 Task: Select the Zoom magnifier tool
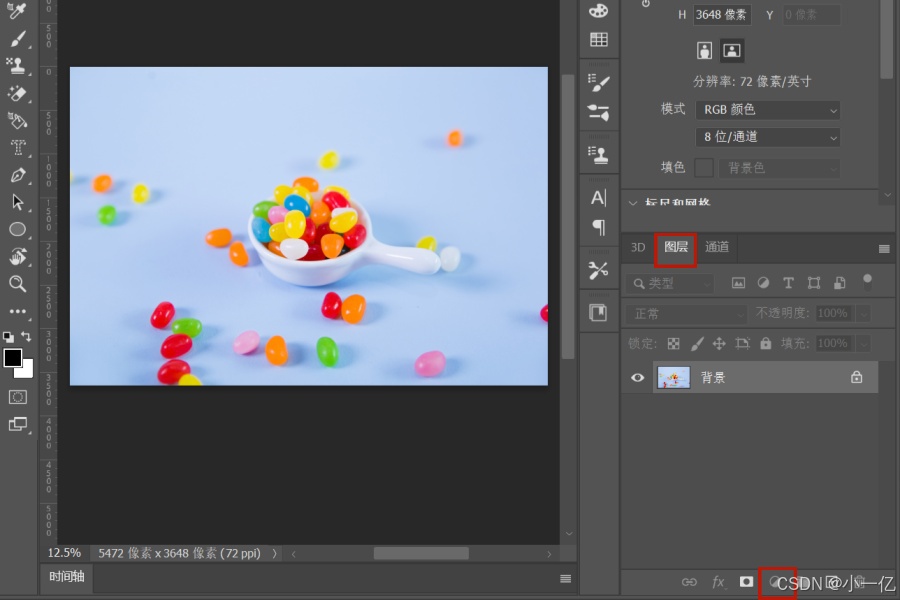pyautogui.click(x=18, y=284)
